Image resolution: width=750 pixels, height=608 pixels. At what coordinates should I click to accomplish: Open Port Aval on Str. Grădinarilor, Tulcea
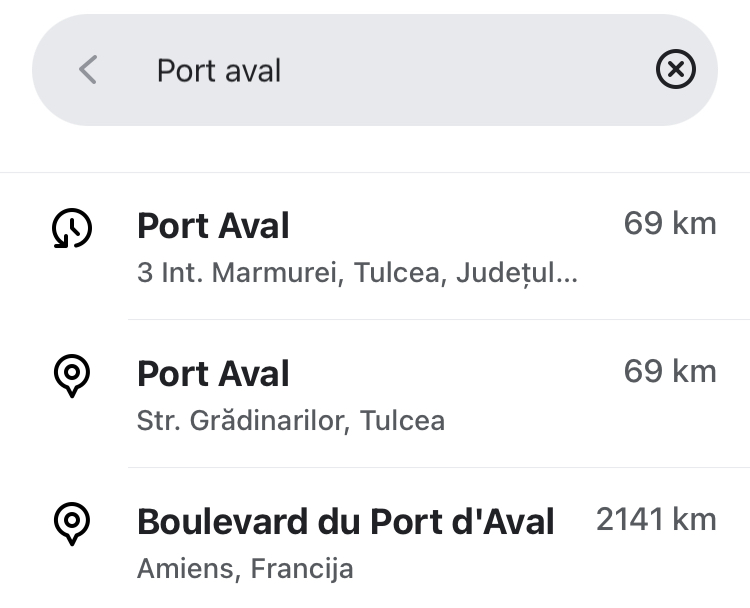(375, 394)
